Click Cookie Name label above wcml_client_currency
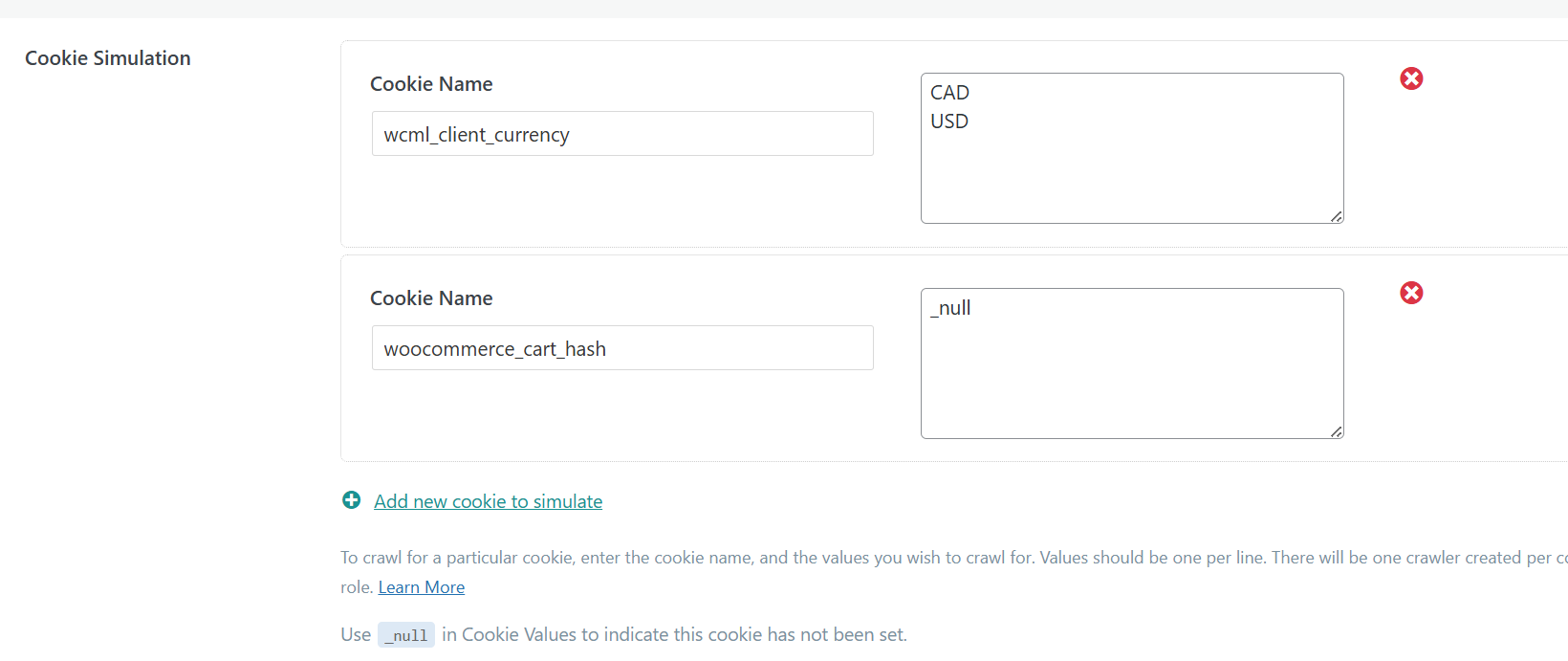This screenshot has width=1568, height=661. (x=431, y=84)
